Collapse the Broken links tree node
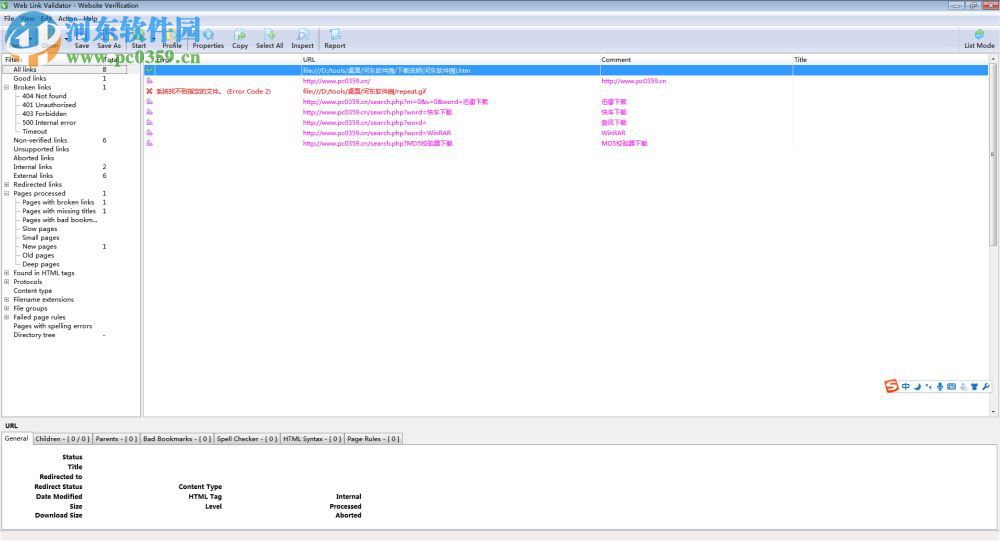 pyautogui.click(x=7, y=87)
